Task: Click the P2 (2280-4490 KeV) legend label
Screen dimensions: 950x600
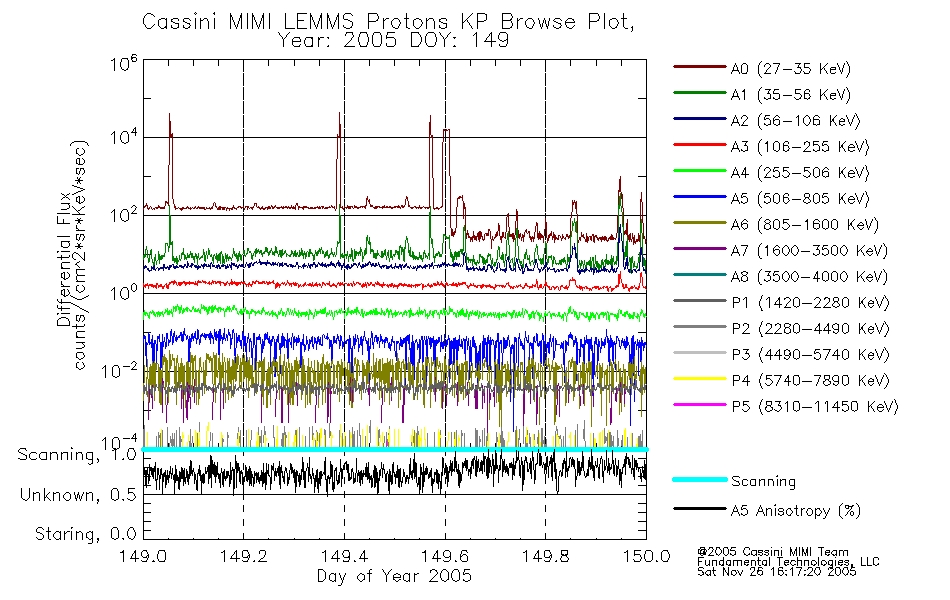Action: coord(810,329)
